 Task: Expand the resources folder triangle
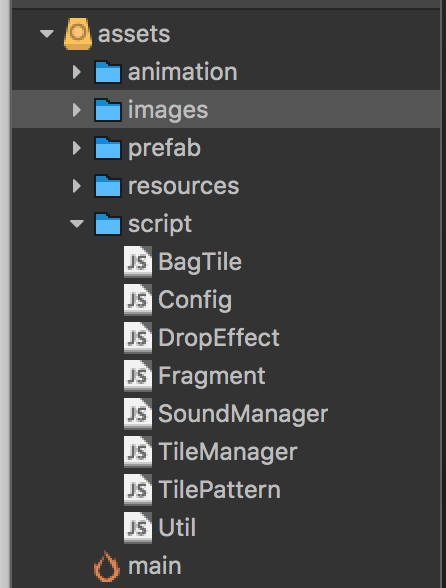point(77,186)
